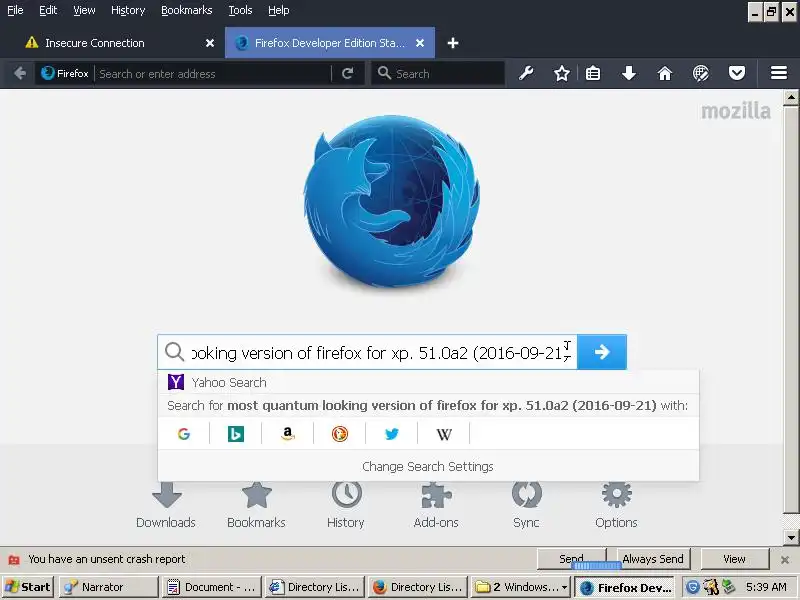Open Add-ons shortcut on start page
Viewport: 800px width, 600px height.
[x=436, y=506]
